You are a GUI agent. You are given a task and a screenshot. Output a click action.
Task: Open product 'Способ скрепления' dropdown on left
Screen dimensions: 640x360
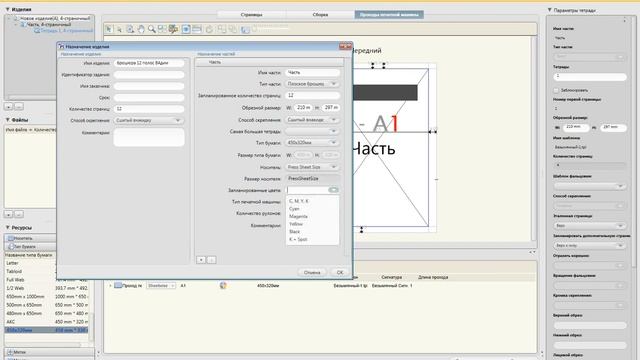(x=149, y=120)
